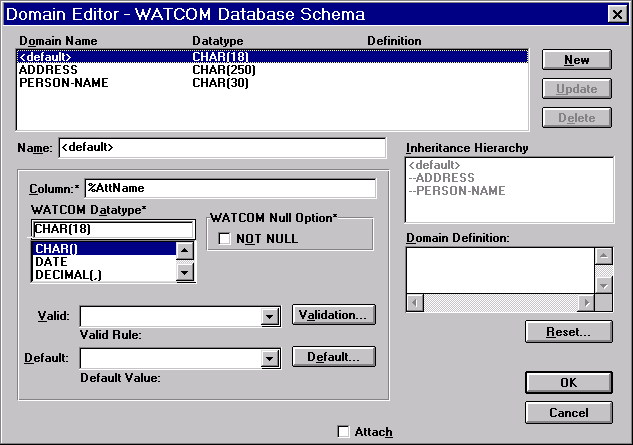This screenshot has height=445, width=633.
Task: Toggle the Attach checkbox
Action: [x=344, y=431]
